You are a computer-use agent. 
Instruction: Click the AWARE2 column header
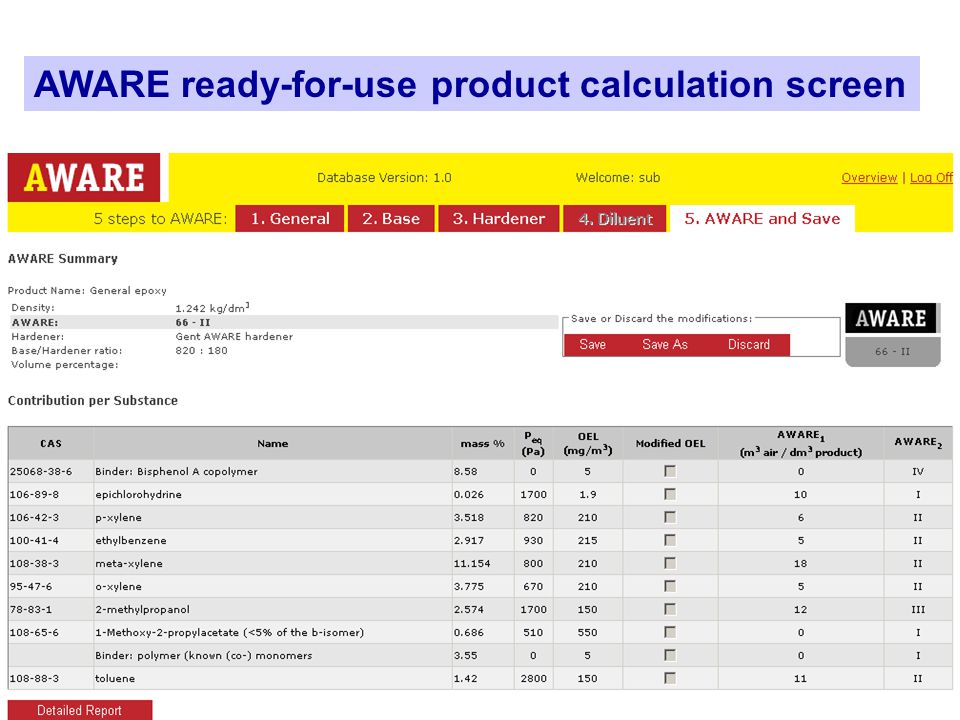[918, 443]
